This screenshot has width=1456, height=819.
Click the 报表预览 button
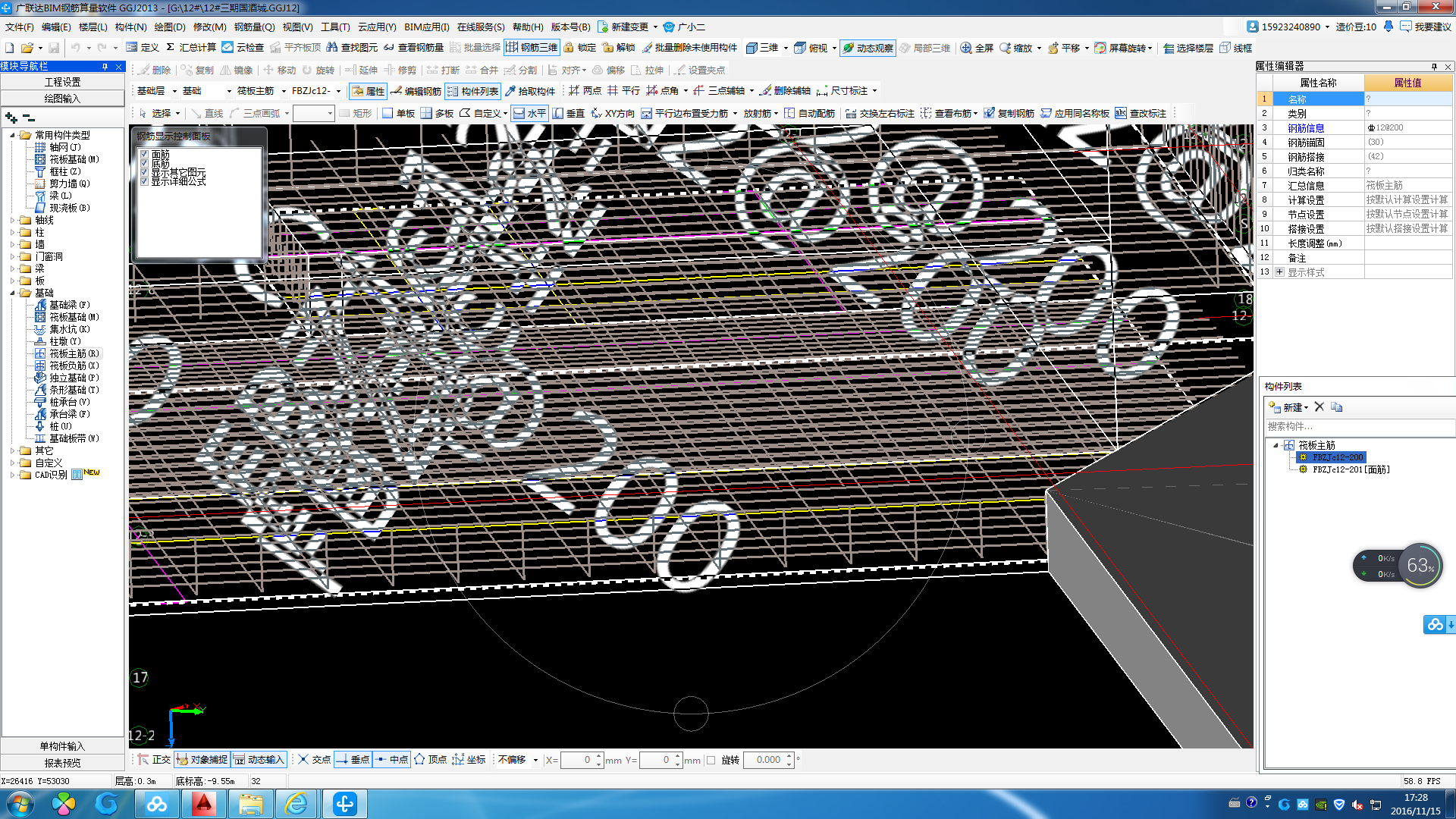(x=62, y=763)
